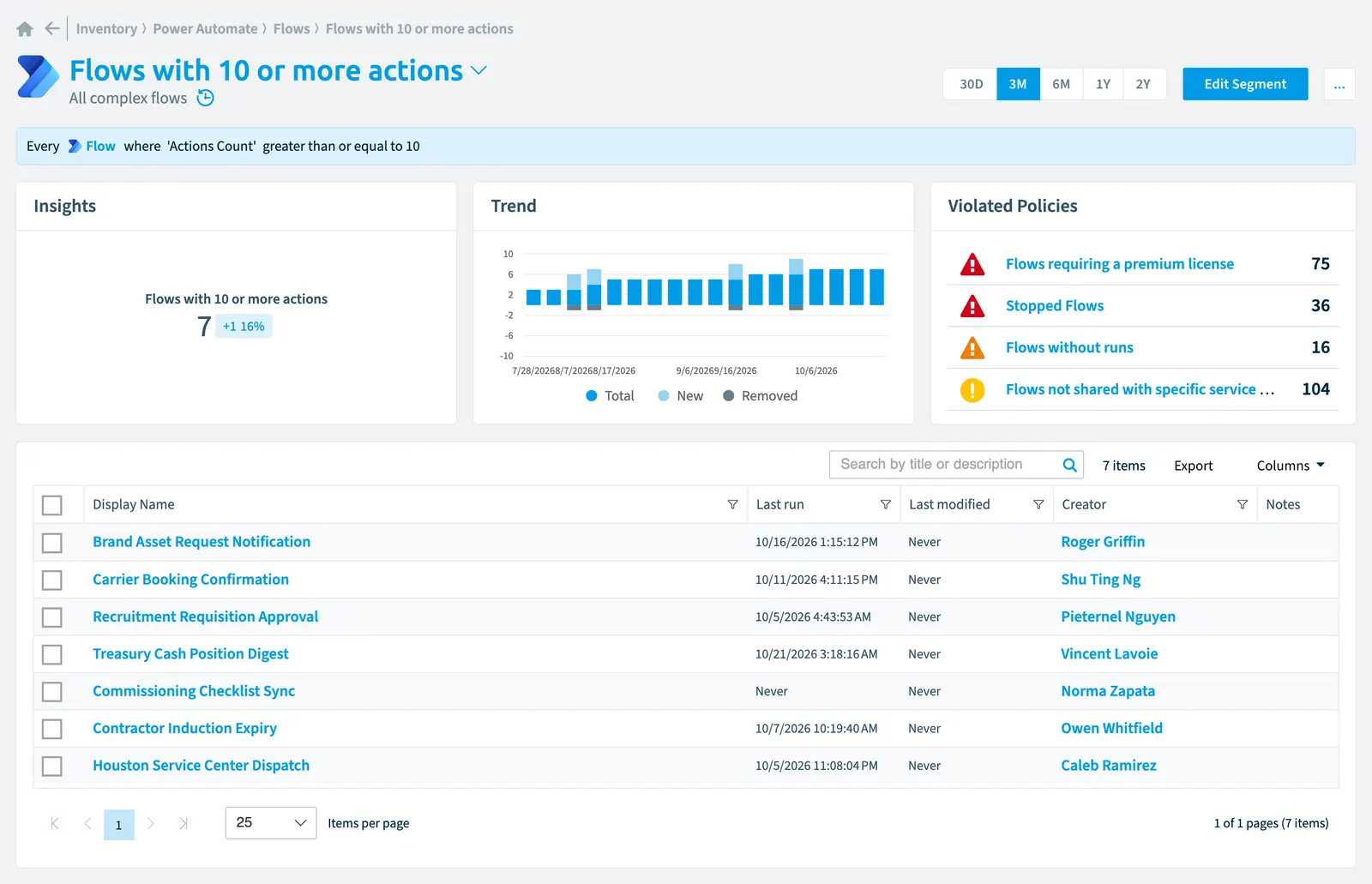Export the flows list
The image size is (1372, 884).
click(1194, 466)
